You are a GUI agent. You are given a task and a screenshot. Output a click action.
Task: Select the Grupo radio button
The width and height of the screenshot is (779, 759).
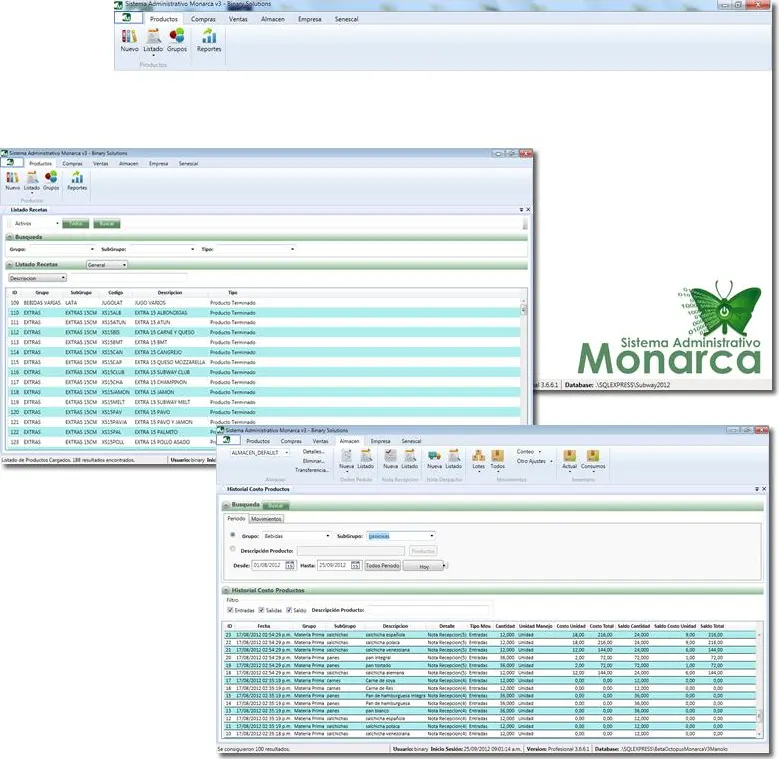233,535
